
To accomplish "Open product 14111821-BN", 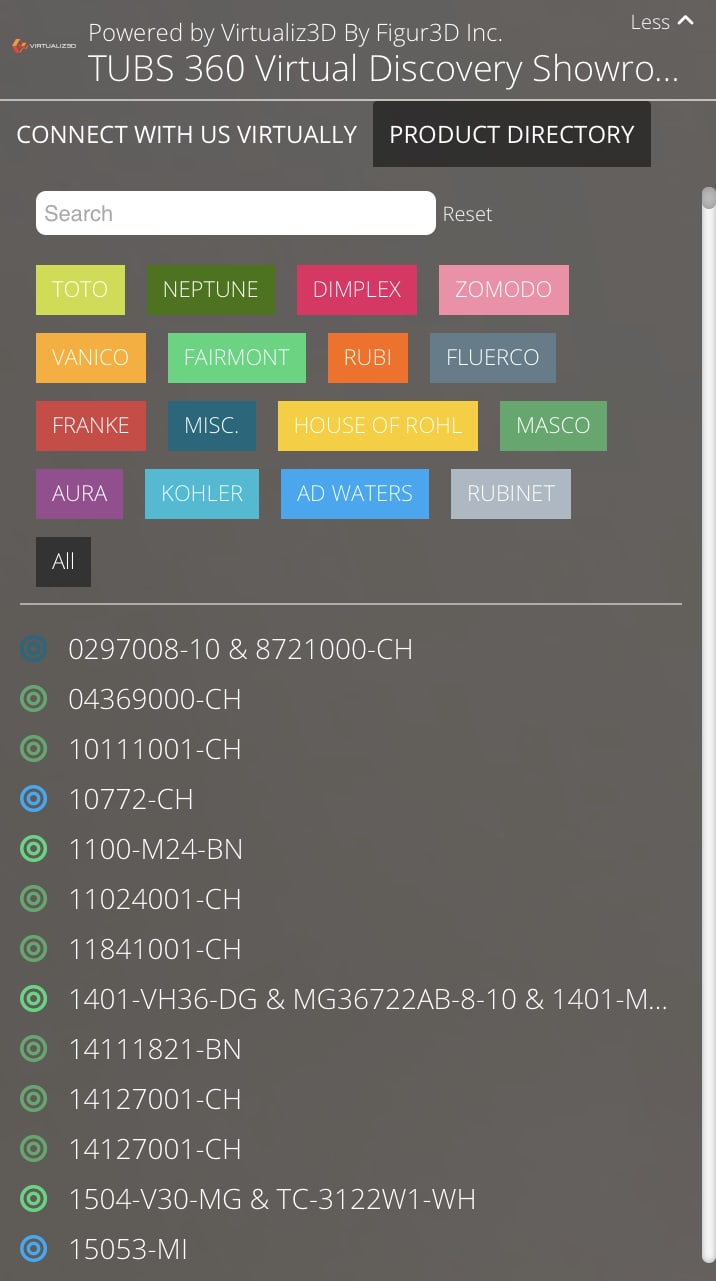I will click(x=155, y=1049).
